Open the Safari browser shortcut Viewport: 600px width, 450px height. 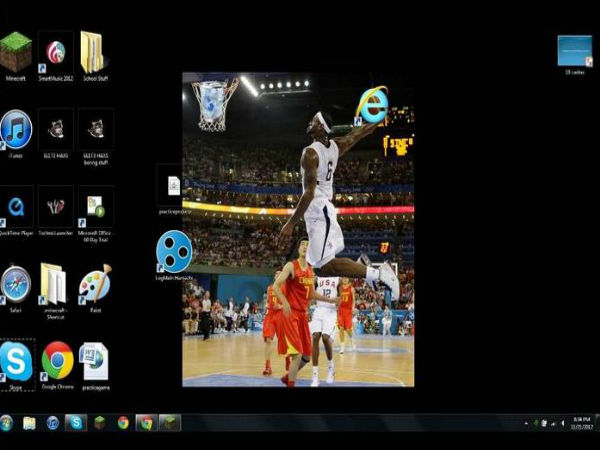click(16, 283)
